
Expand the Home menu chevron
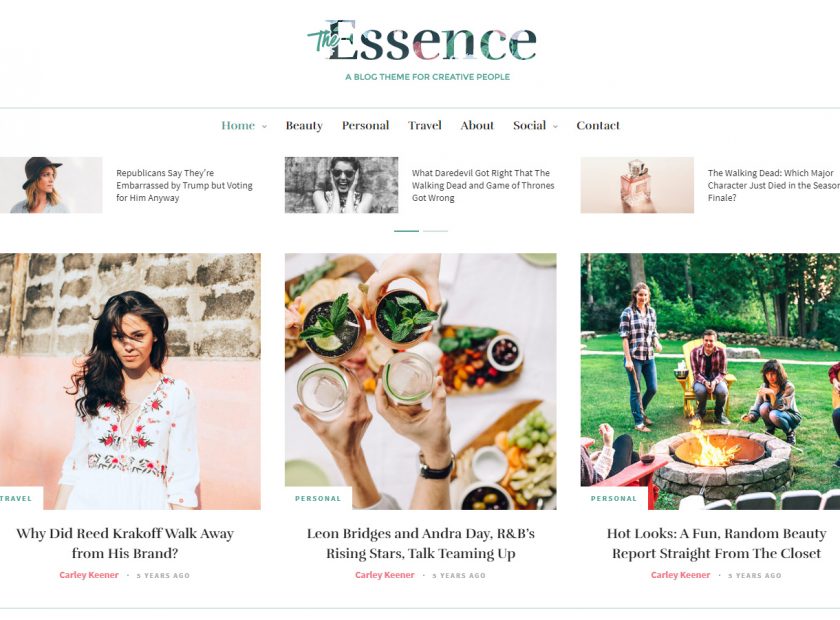point(264,126)
